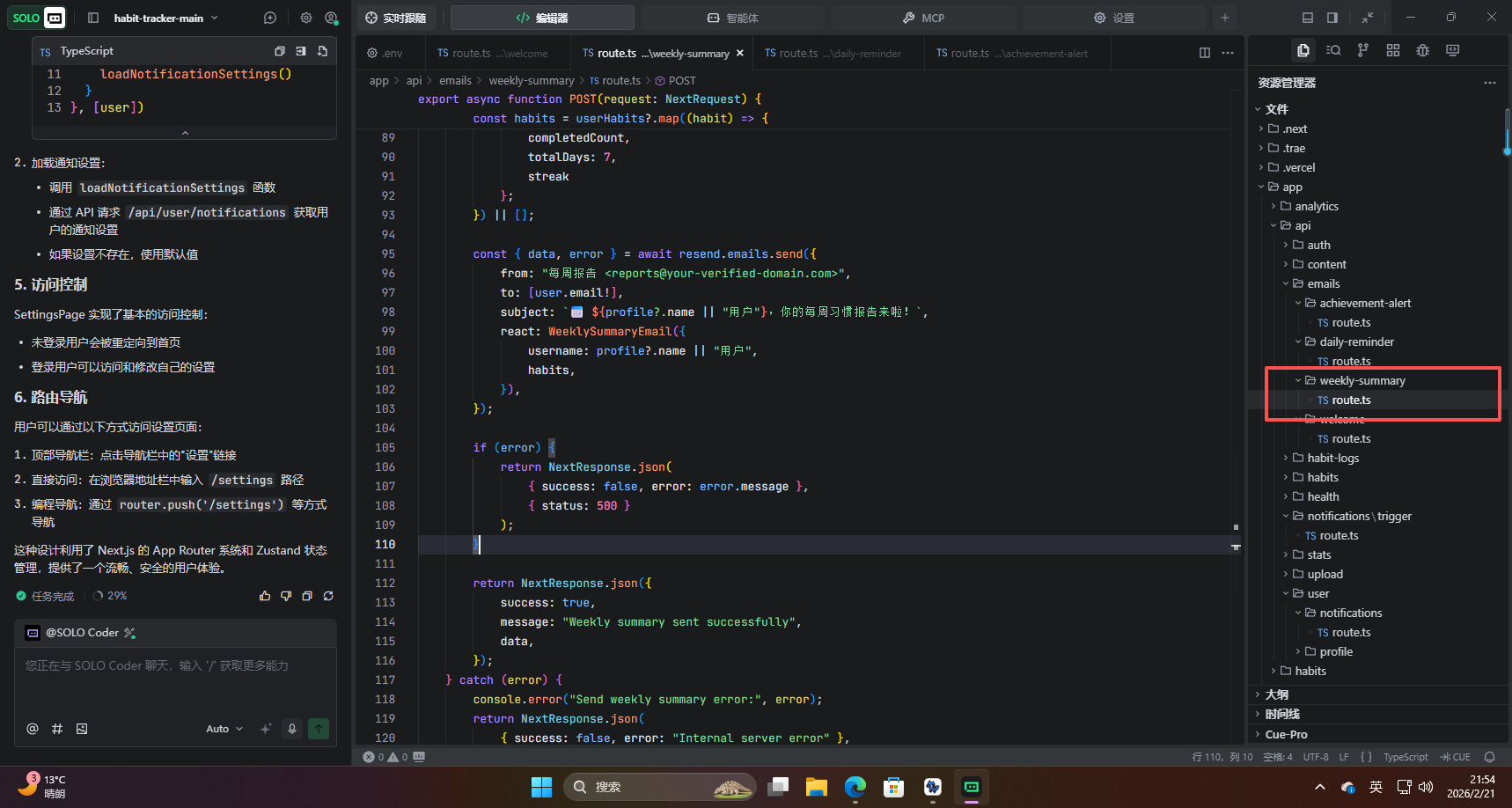
Task: Switch to the MCP tab
Action: click(923, 18)
